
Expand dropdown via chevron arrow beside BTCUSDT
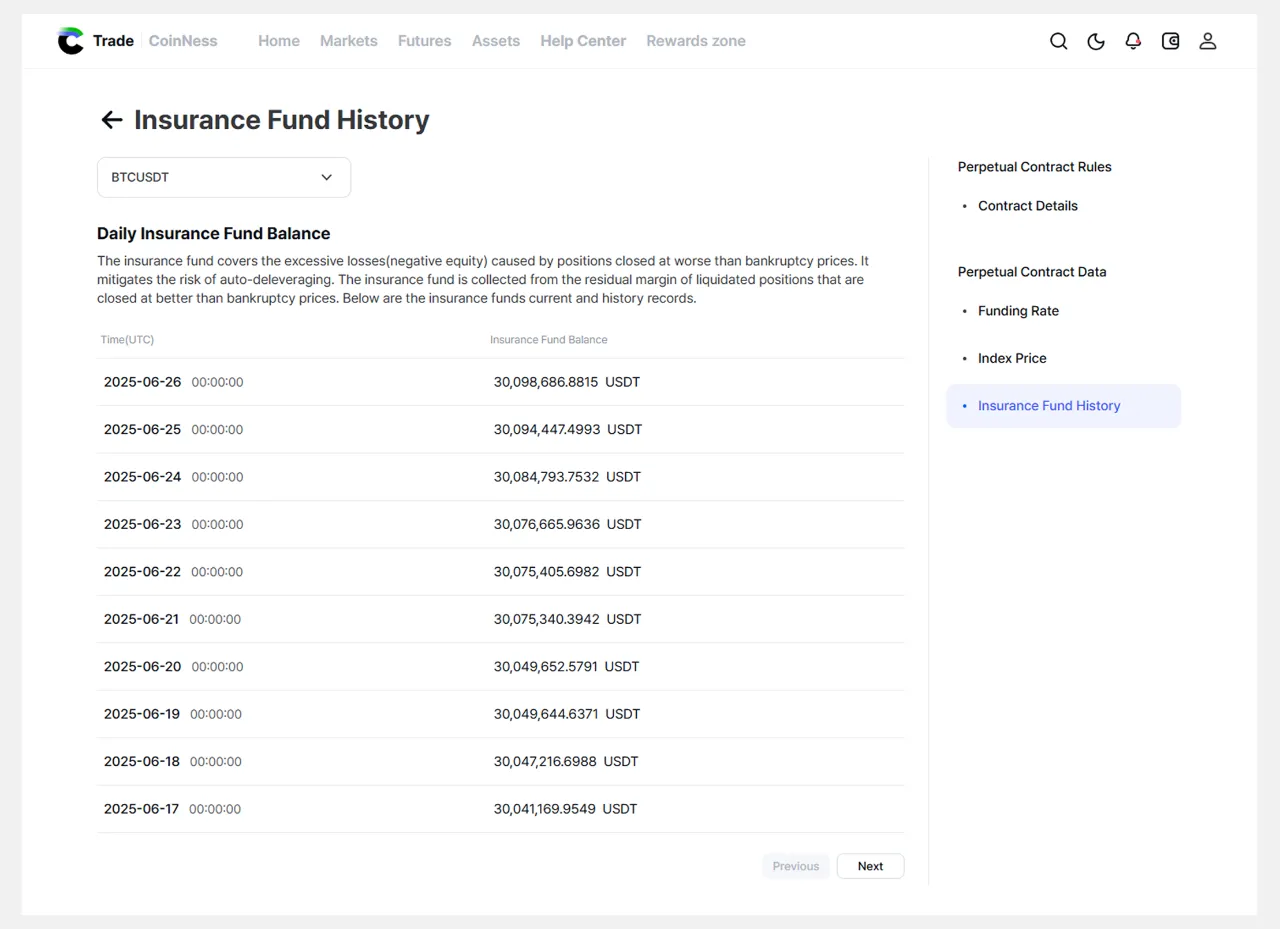pos(326,177)
